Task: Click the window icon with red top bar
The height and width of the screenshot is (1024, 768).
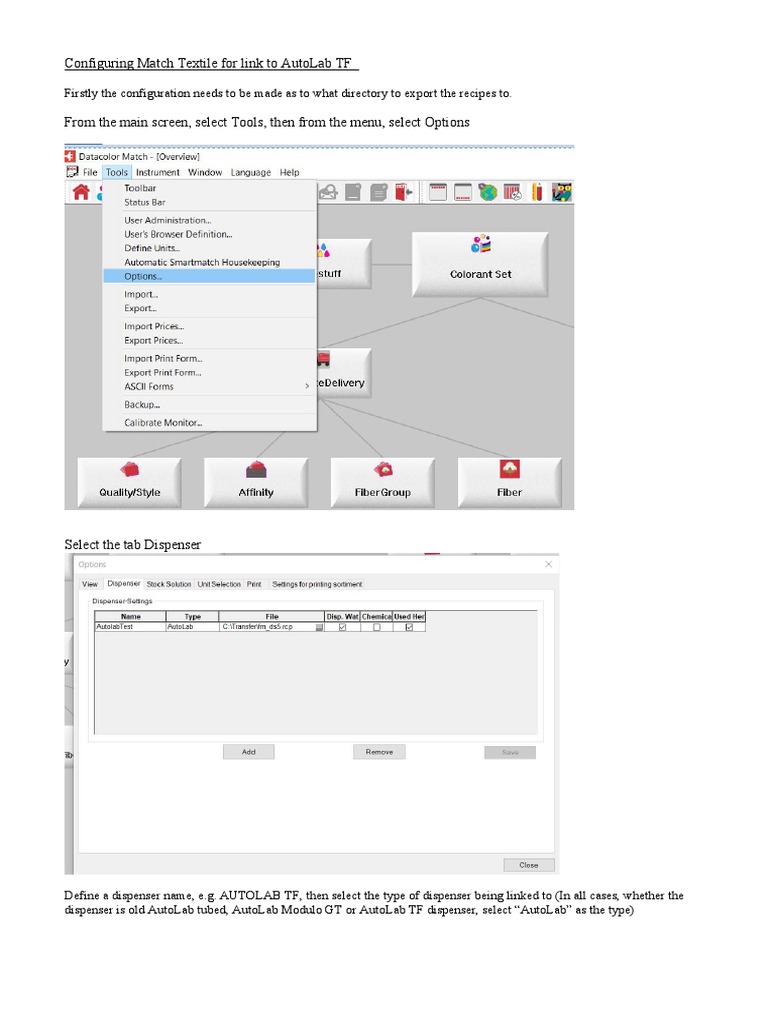Action: click(438, 192)
